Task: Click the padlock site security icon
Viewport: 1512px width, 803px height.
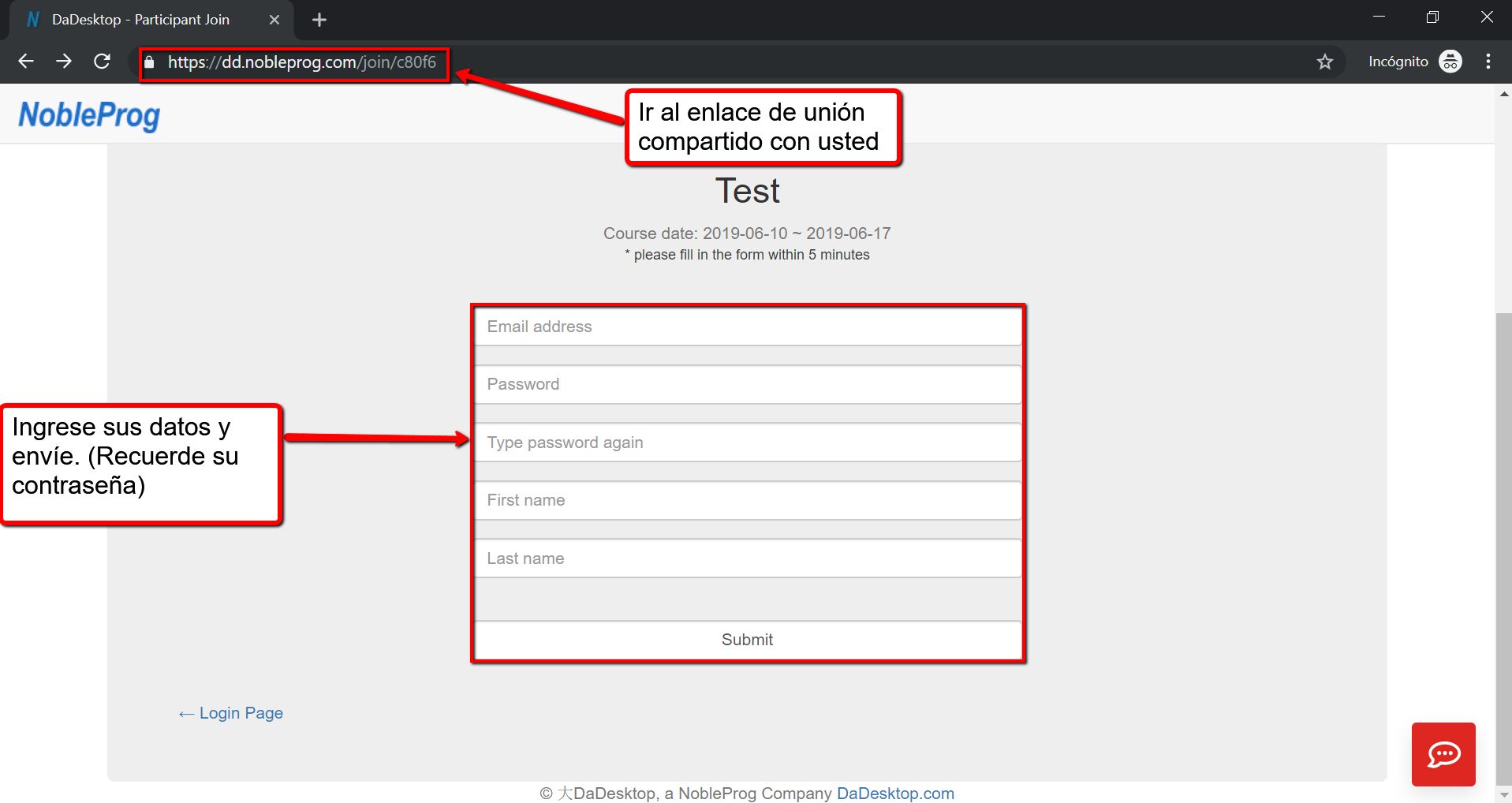Action: 150,62
